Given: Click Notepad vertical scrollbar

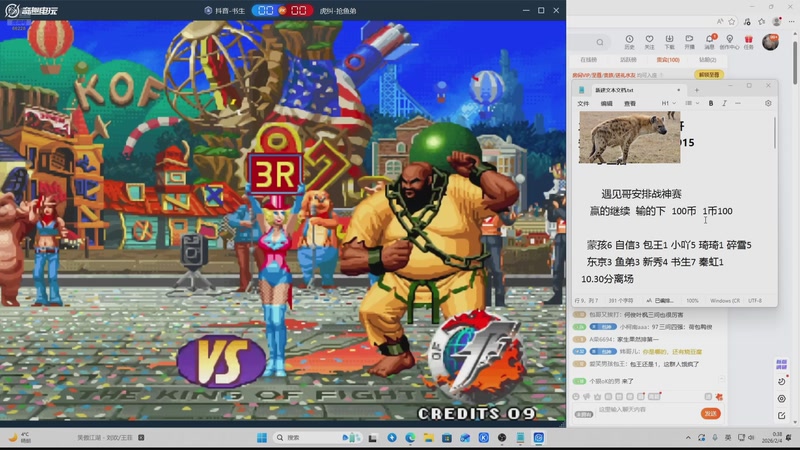Looking at the screenshot, I should (774, 133).
